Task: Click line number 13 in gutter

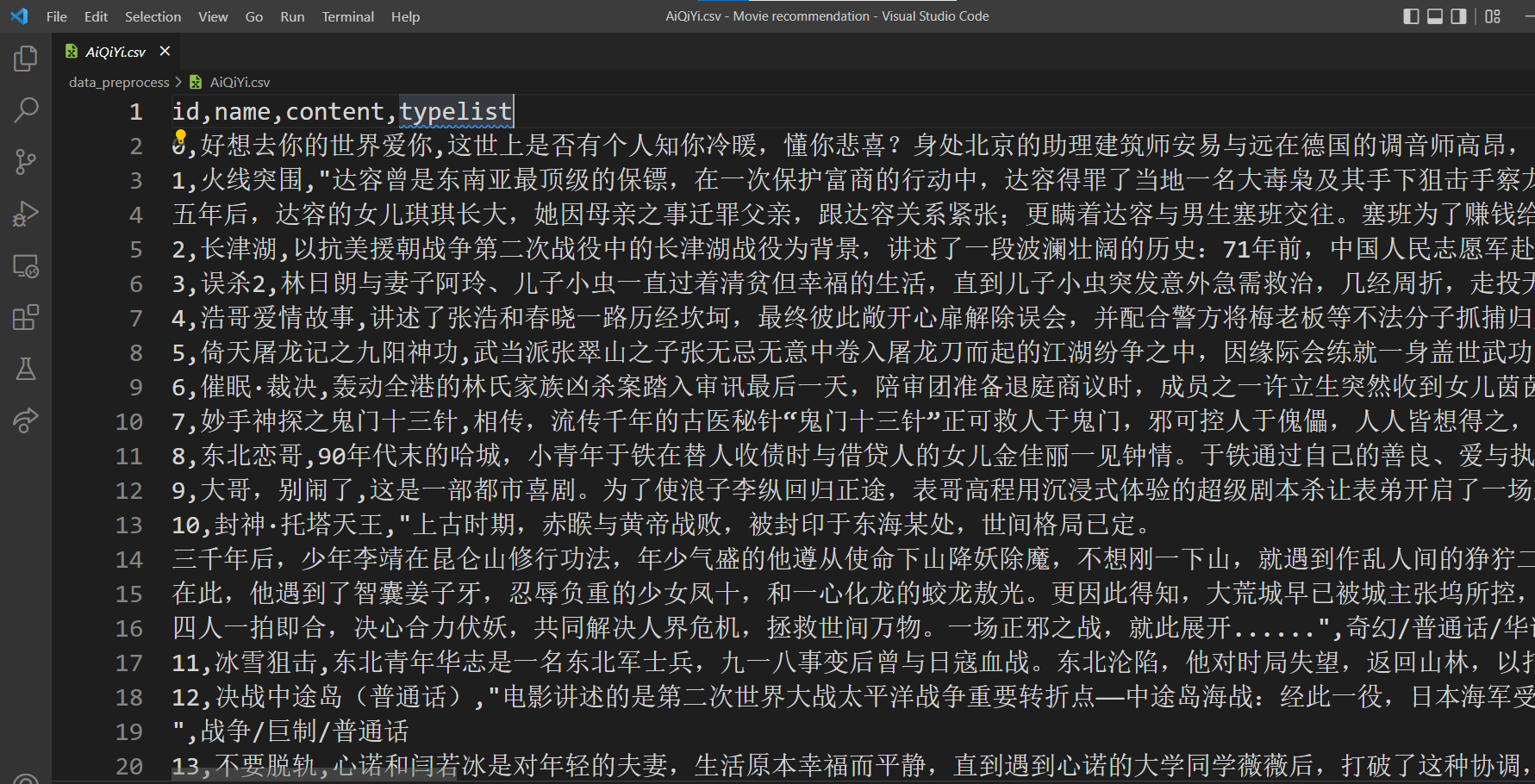Action: click(x=129, y=525)
